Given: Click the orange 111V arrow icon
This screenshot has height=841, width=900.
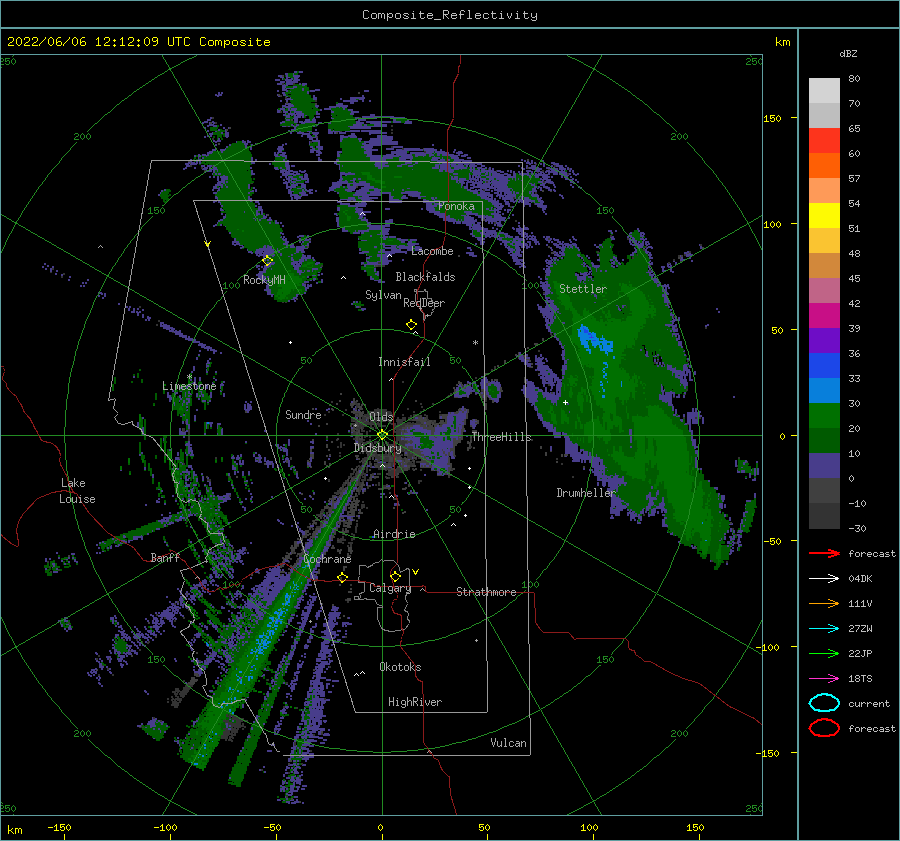Looking at the screenshot, I should click(824, 603).
